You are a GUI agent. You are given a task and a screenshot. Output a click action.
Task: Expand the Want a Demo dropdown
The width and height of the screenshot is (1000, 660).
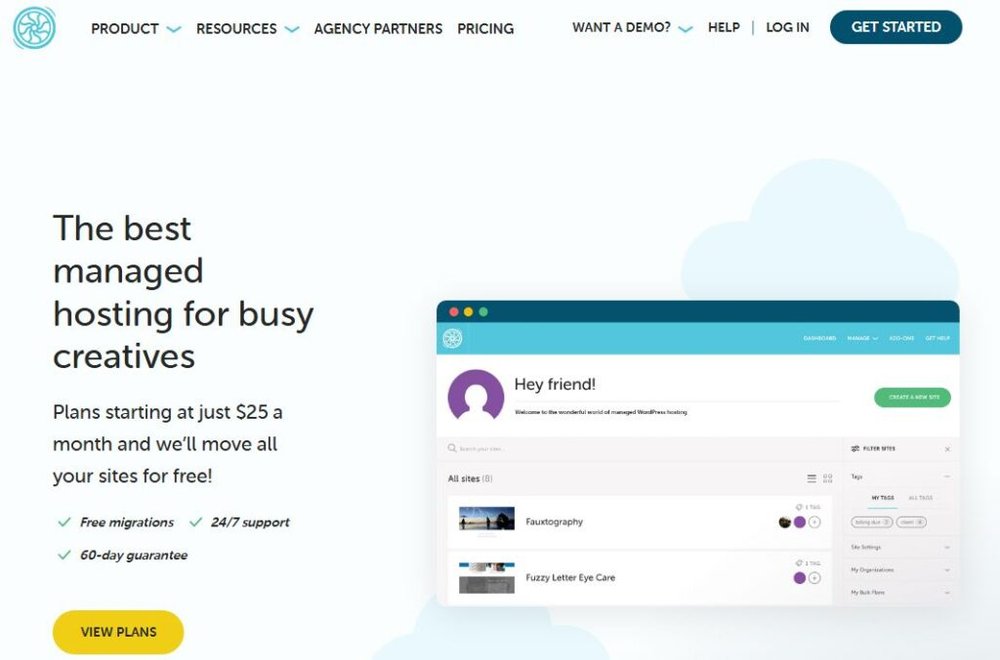pos(632,28)
